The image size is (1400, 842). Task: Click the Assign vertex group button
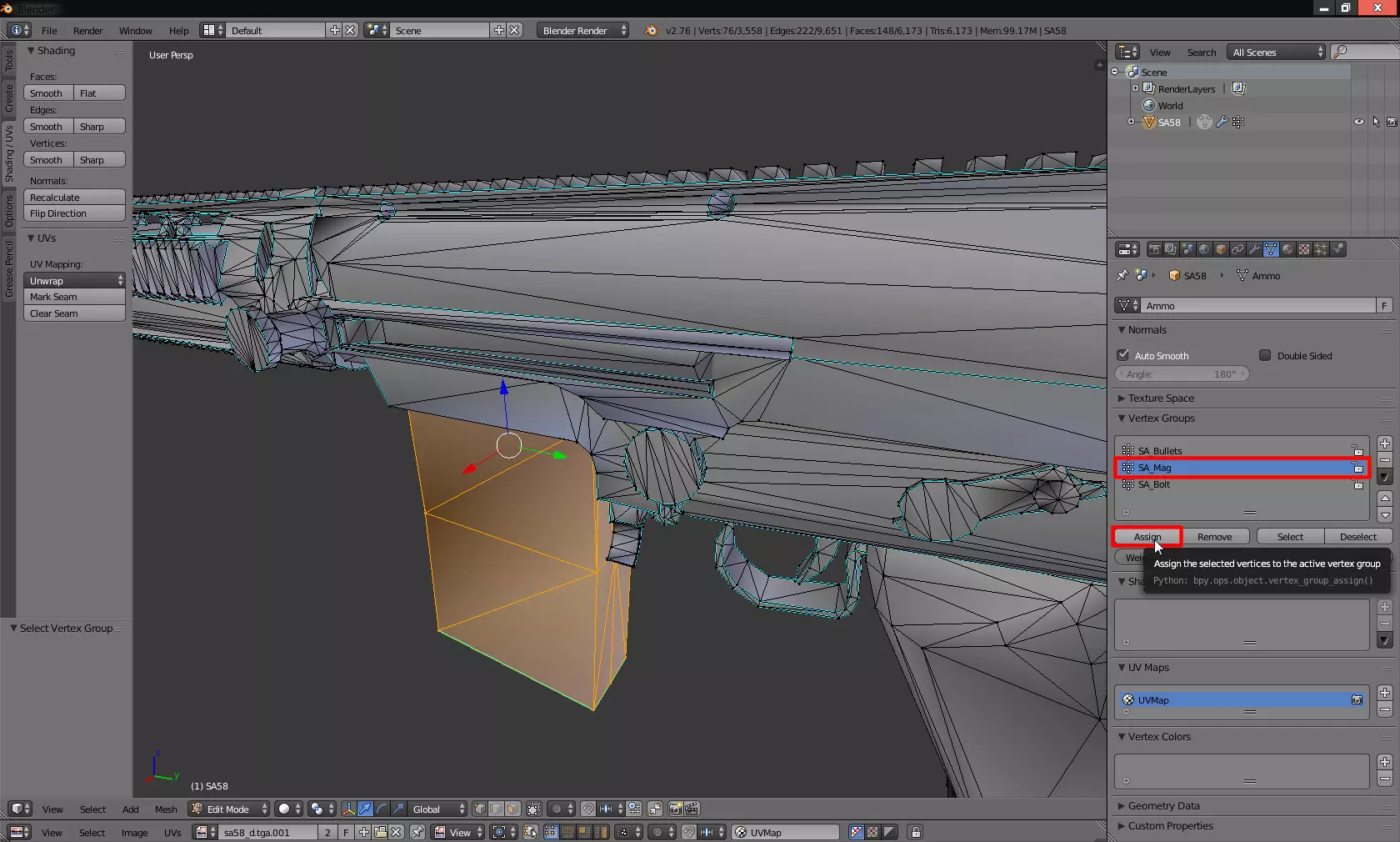click(x=1147, y=537)
